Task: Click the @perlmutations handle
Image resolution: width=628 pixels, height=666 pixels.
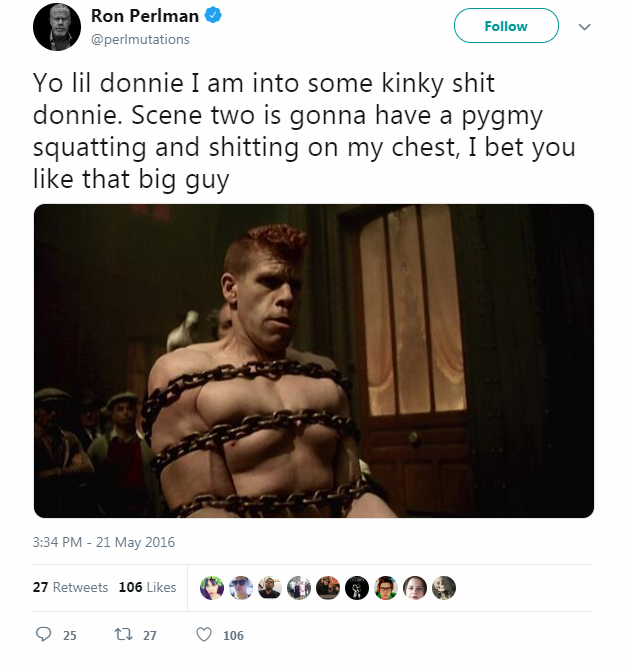Action: (x=140, y=40)
